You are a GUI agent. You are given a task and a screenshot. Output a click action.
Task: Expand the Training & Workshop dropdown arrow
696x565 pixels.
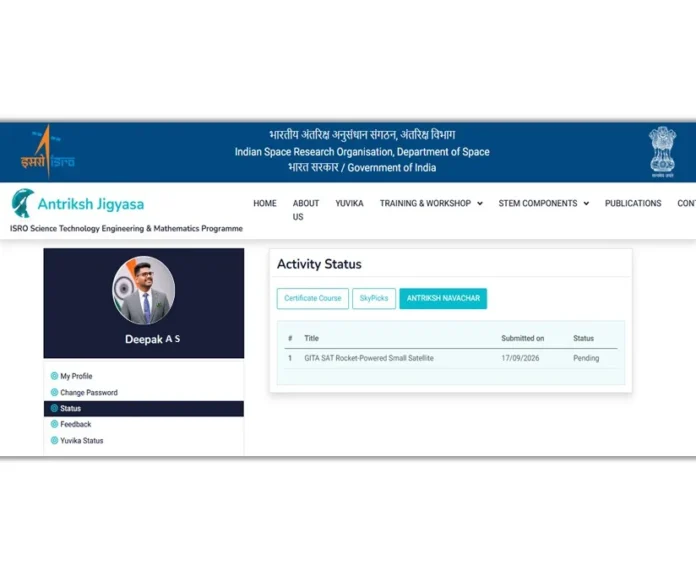pos(480,204)
